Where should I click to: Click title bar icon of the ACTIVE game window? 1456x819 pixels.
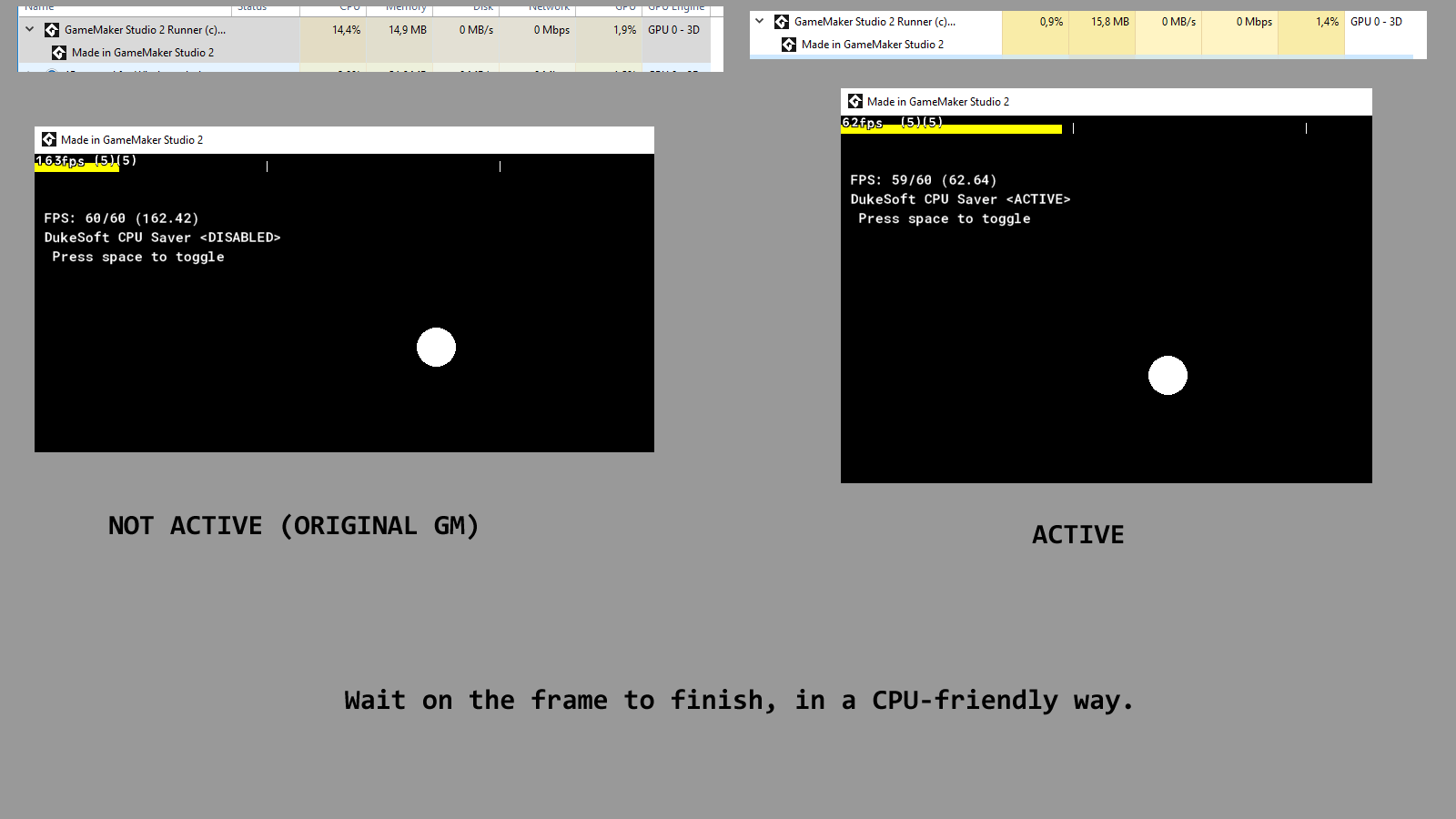point(855,101)
